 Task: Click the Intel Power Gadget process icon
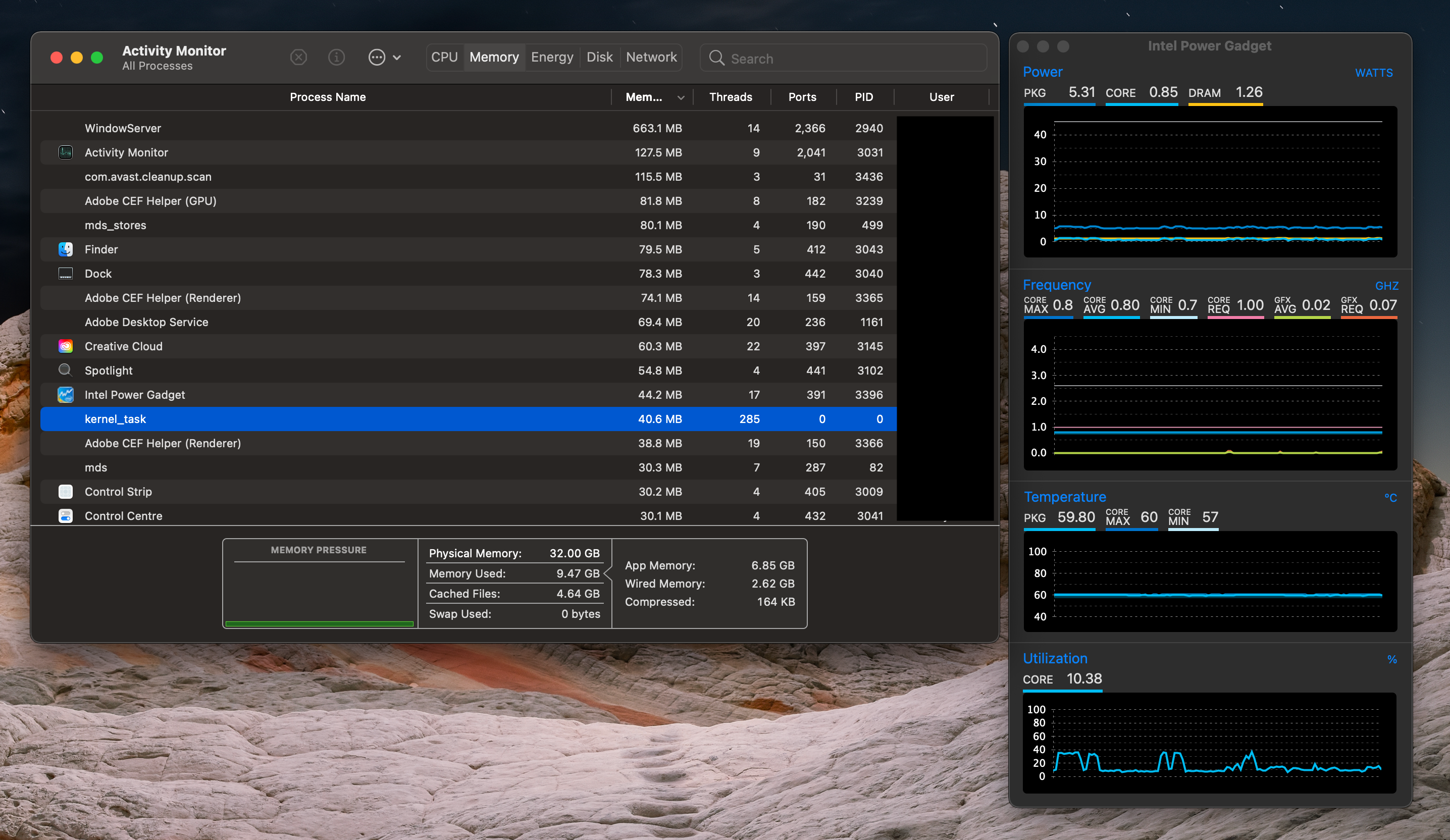coord(66,395)
